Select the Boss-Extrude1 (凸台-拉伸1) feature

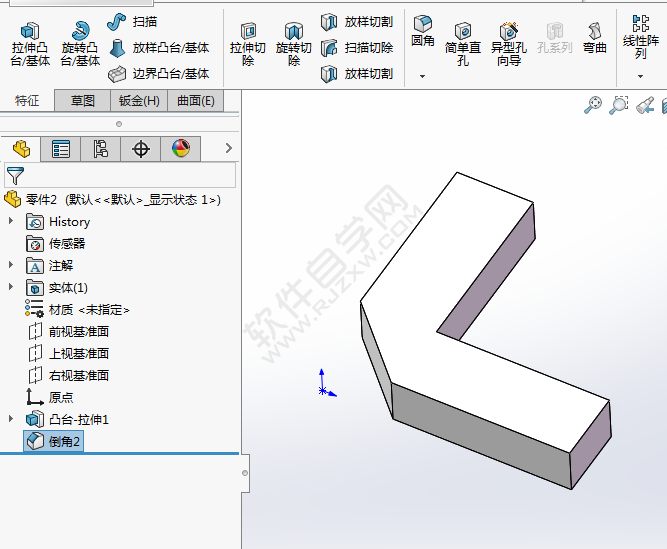click(67, 420)
